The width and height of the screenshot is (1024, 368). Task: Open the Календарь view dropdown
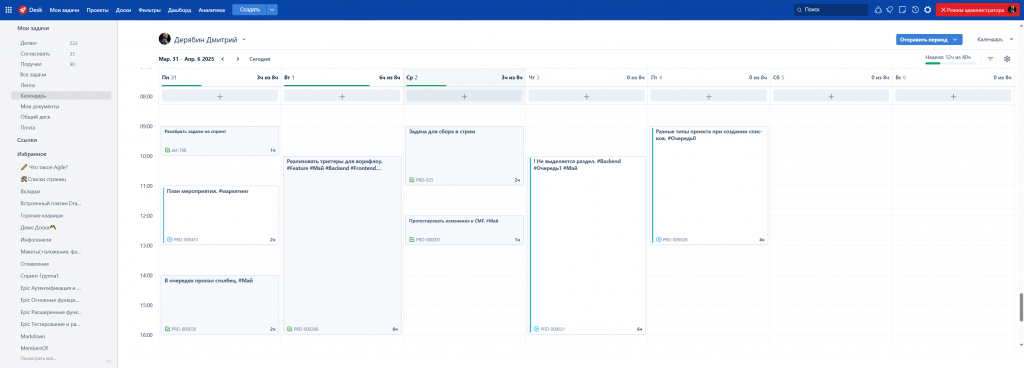point(996,40)
